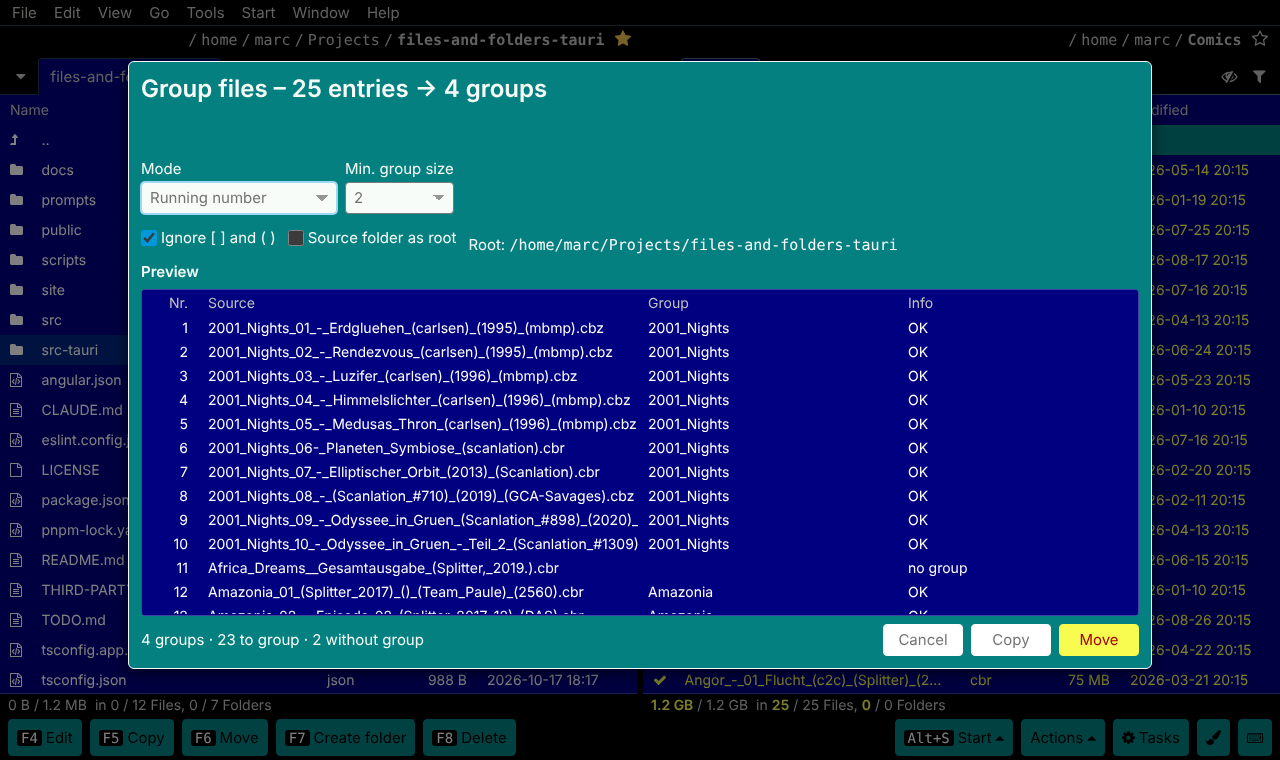Image resolution: width=1280 pixels, height=760 pixels.
Task: Click the CLAUDE.md file icon
Action: click(x=16, y=410)
